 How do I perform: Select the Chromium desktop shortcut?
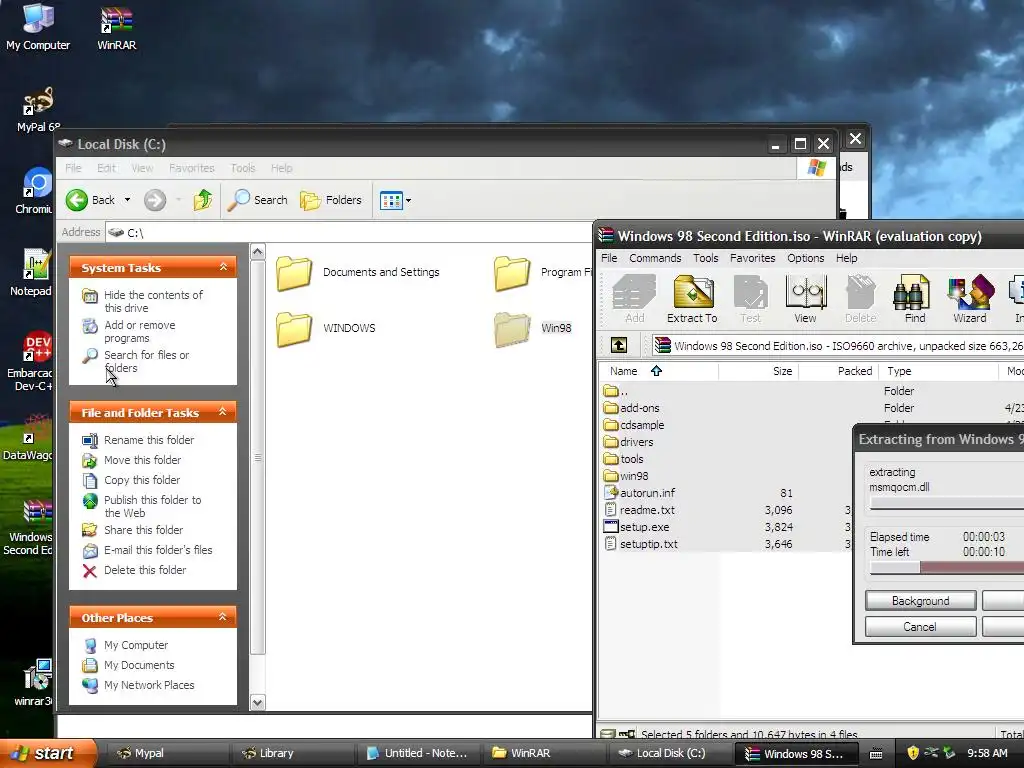point(34,191)
